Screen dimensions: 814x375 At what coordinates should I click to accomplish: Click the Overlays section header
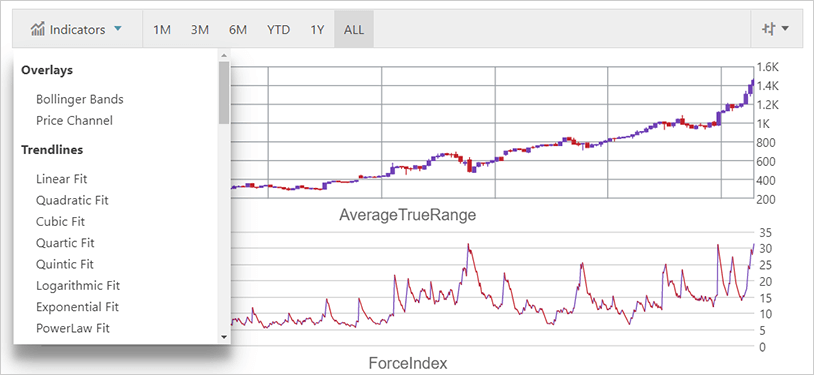coord(47,70)
